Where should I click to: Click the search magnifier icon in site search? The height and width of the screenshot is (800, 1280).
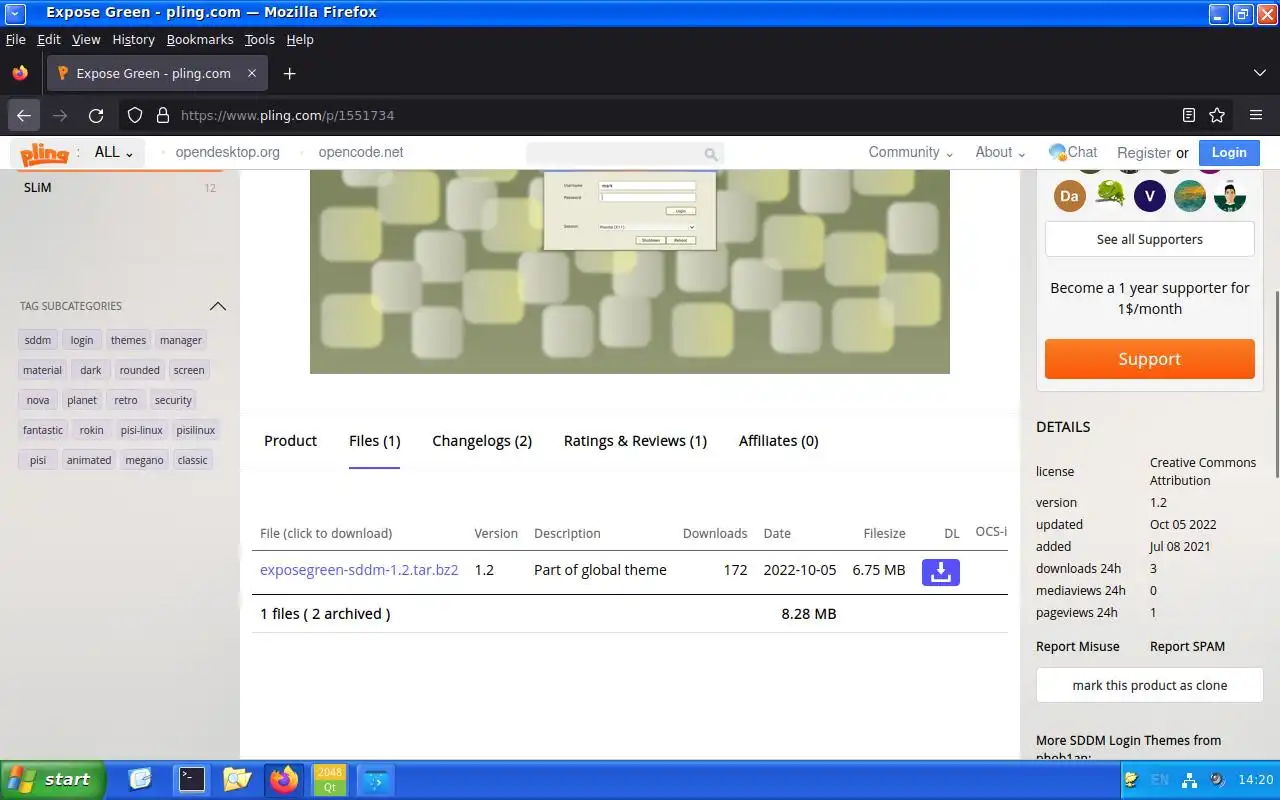[711, 154]
